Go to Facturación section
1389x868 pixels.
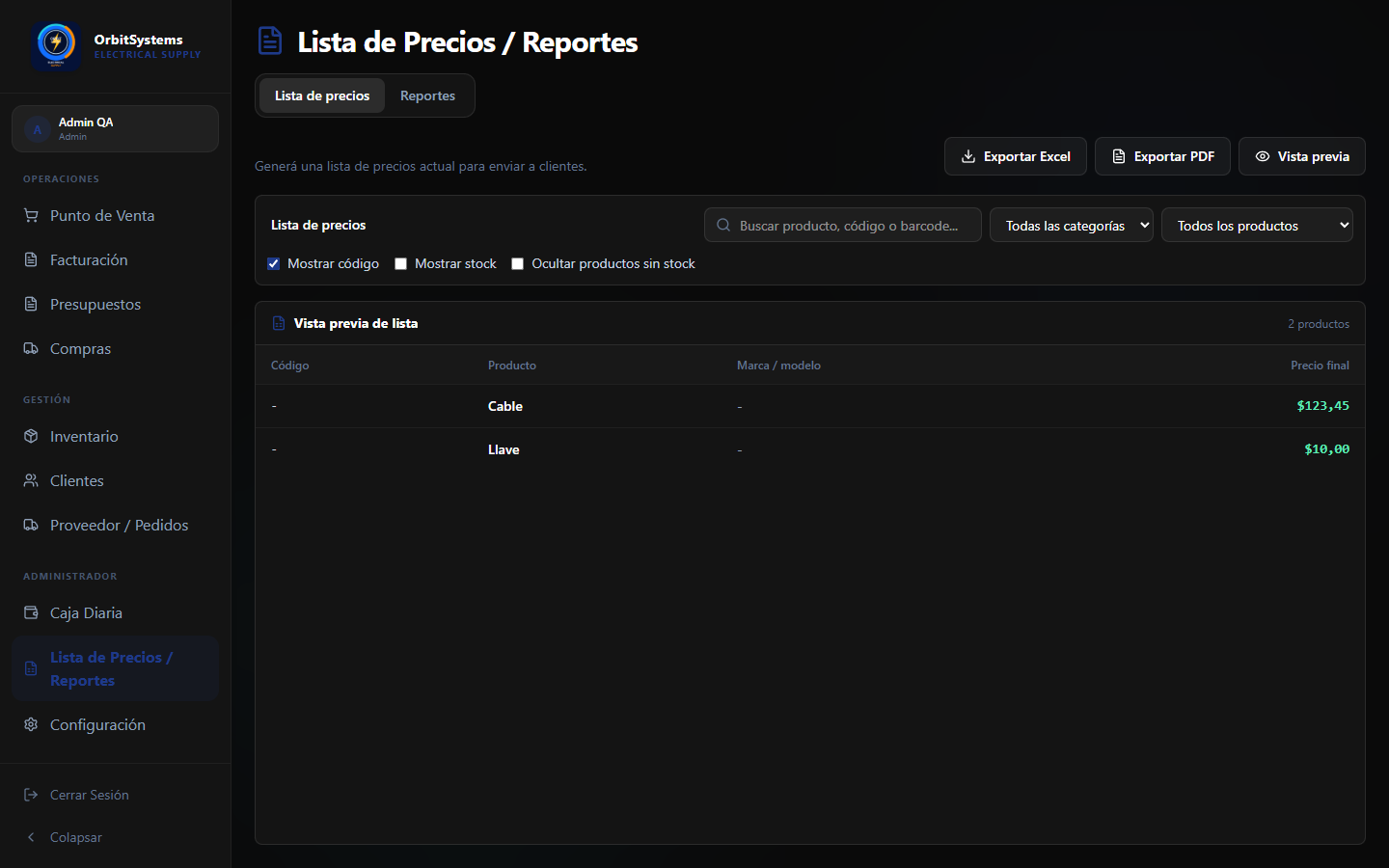click(115, 259)
